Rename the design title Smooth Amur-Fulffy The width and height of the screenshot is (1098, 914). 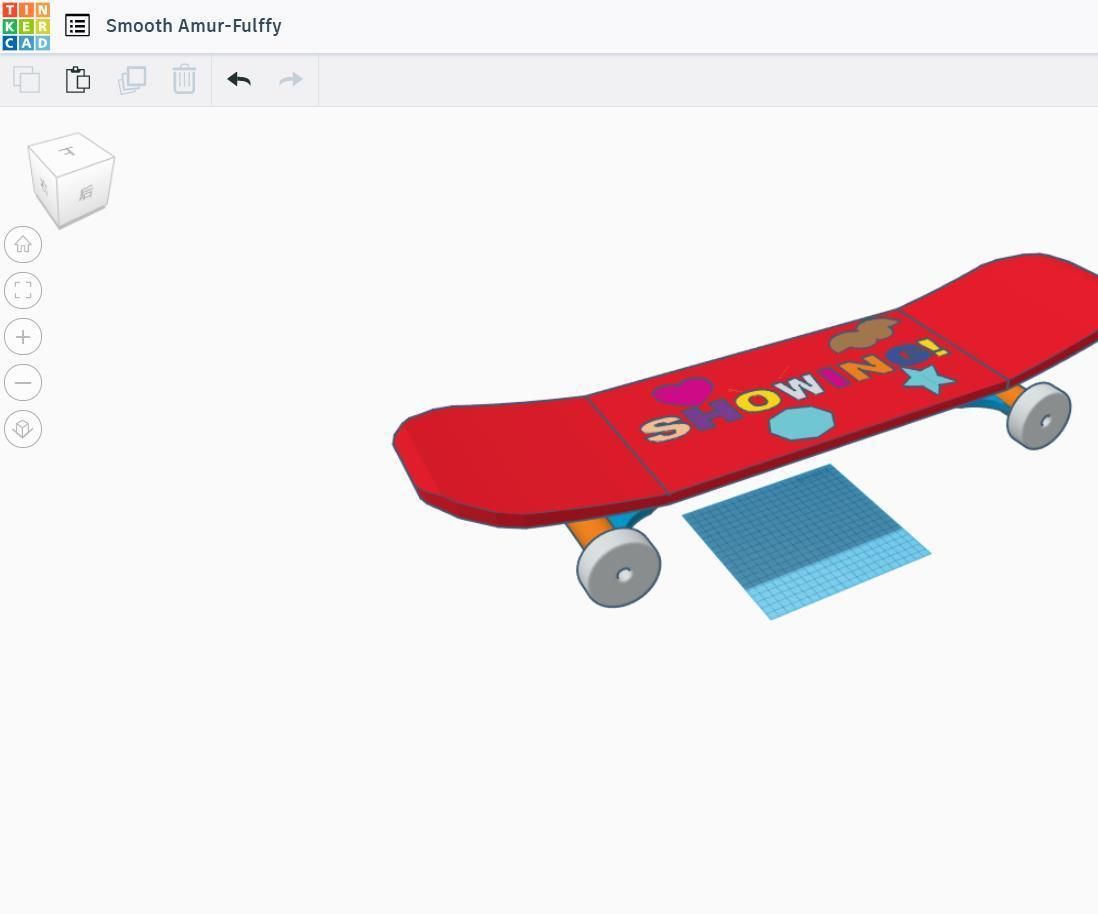pyautogui.click(x=193, y=26)
